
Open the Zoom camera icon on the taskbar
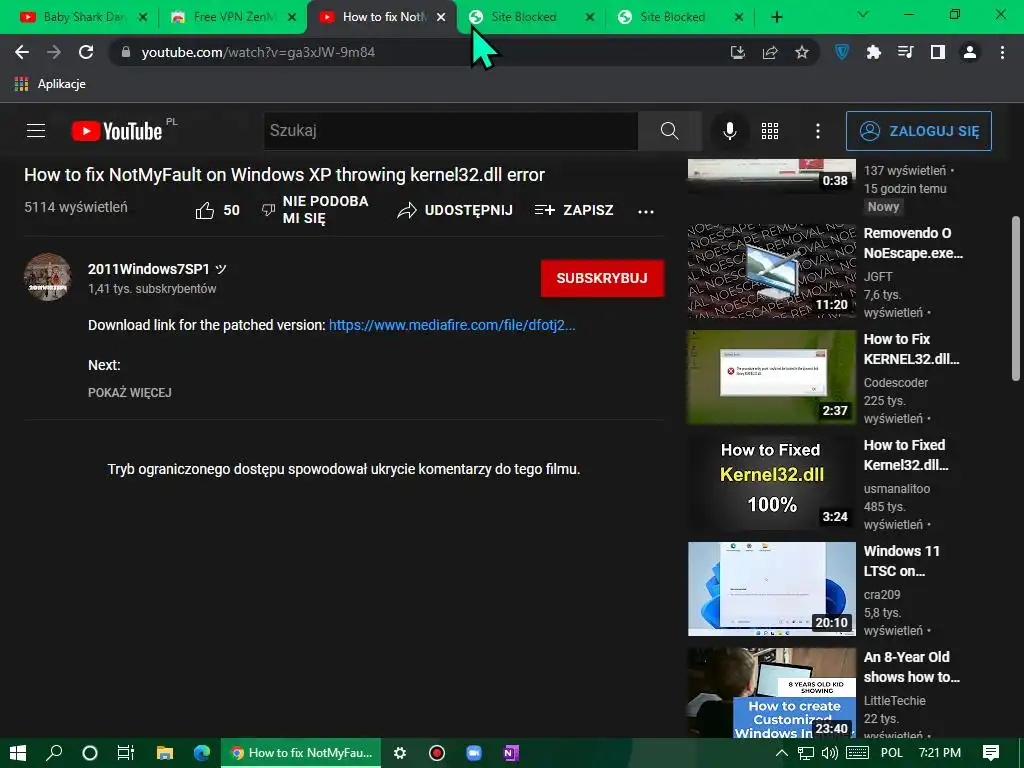(473, 753)
